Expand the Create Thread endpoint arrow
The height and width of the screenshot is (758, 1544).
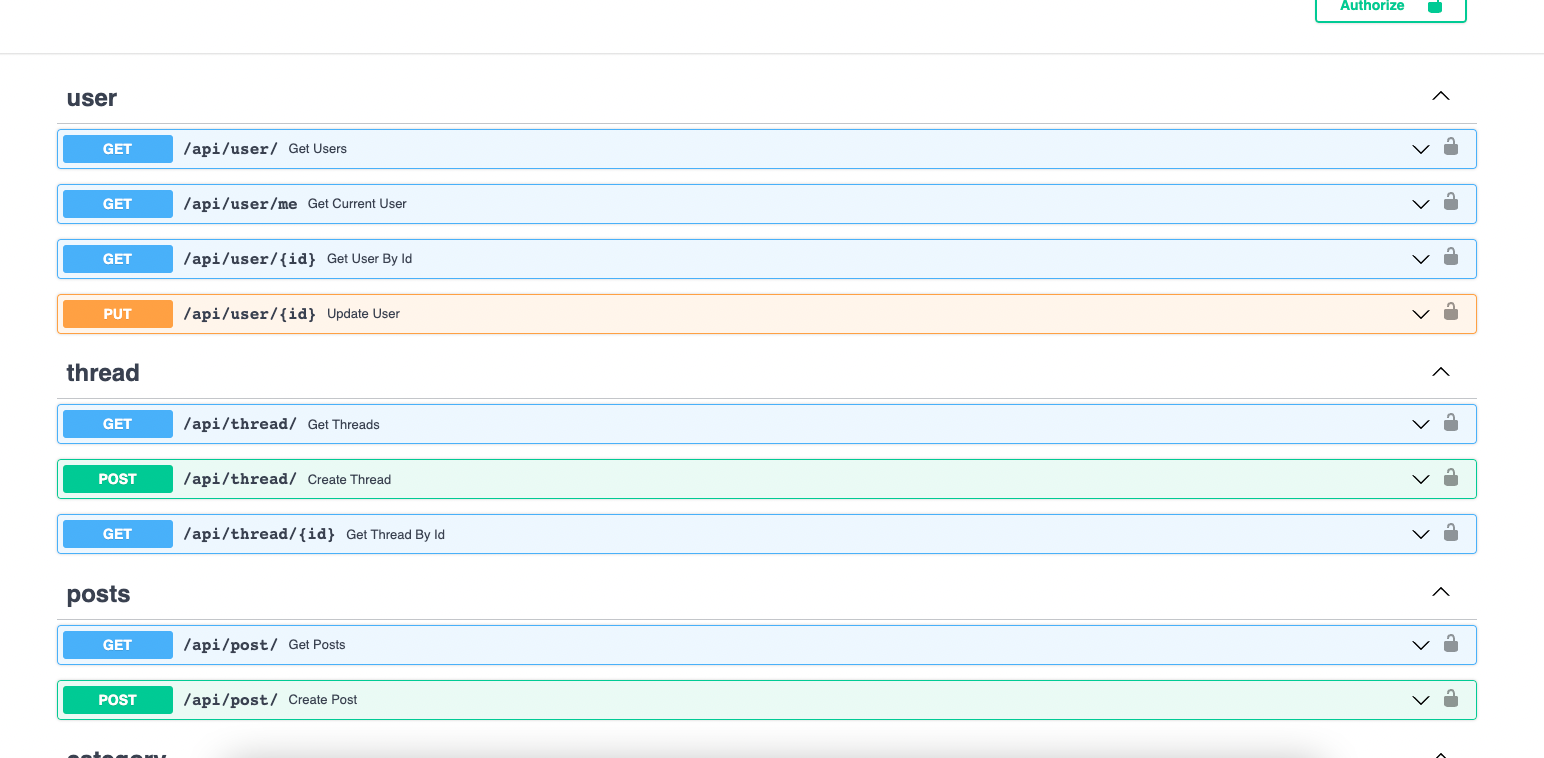pos(1420,479)
